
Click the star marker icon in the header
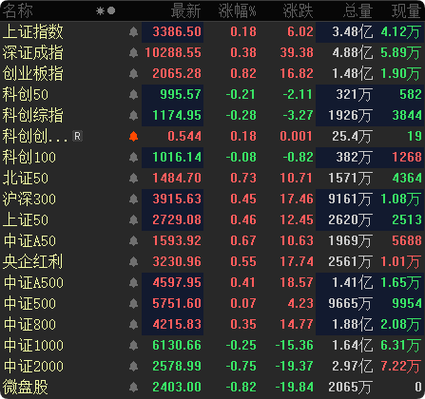pos(100,11)
